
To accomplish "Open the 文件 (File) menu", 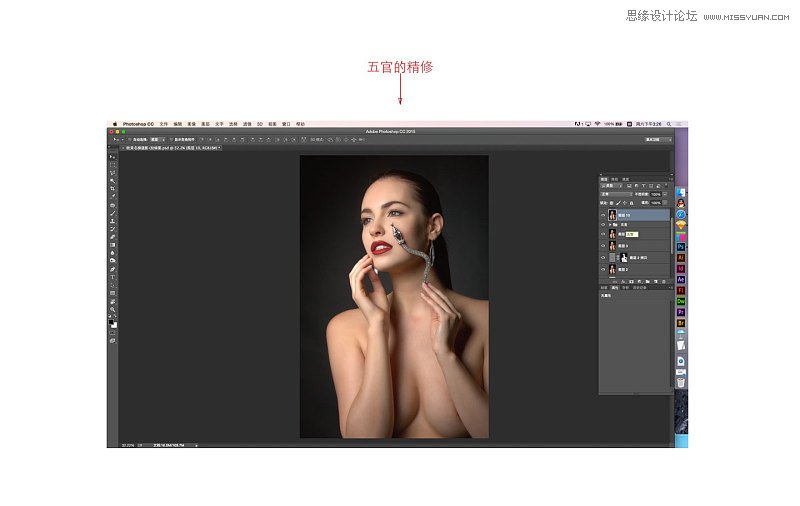I will 164,124.
